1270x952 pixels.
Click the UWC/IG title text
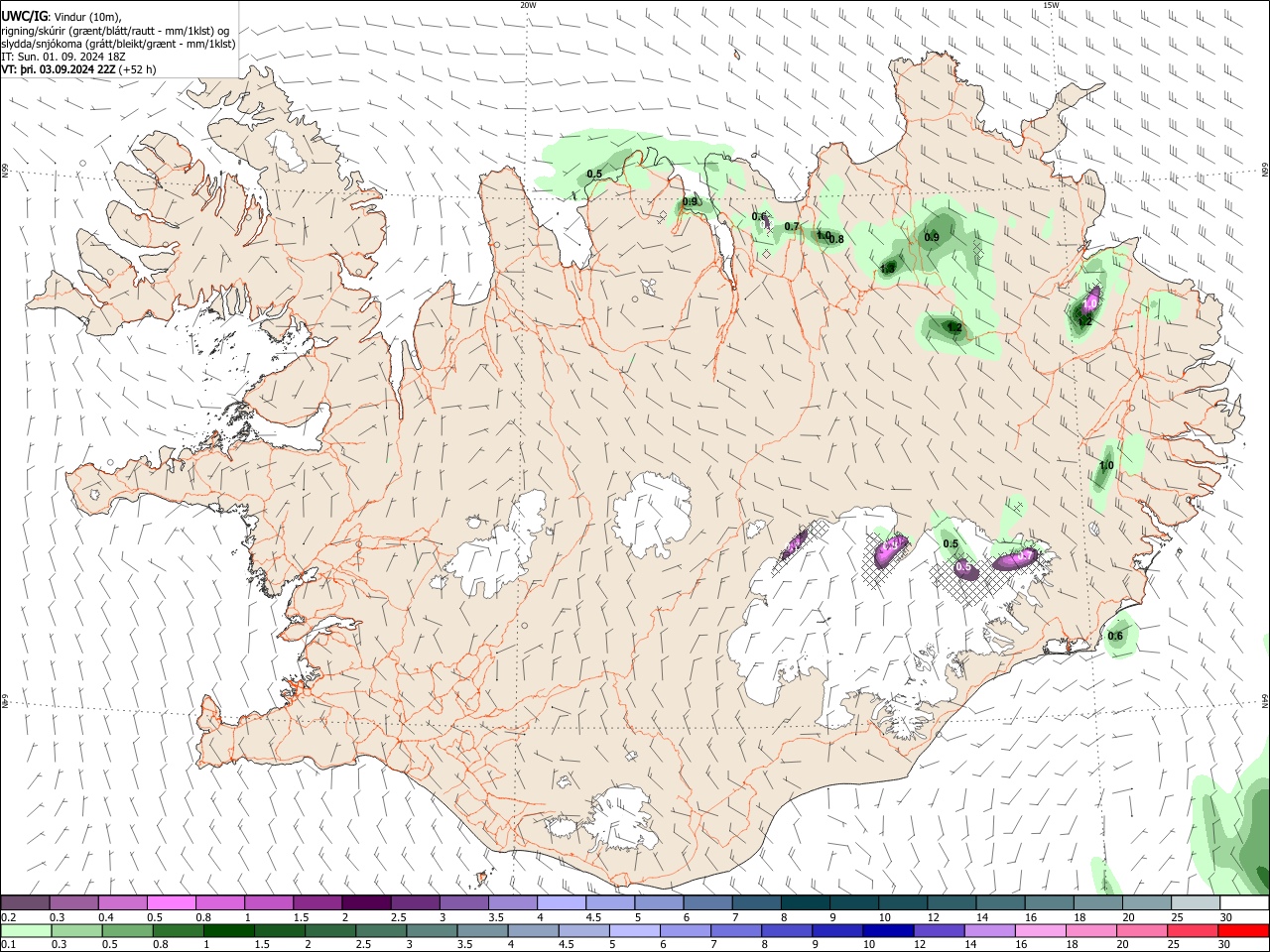coord(24,16)
